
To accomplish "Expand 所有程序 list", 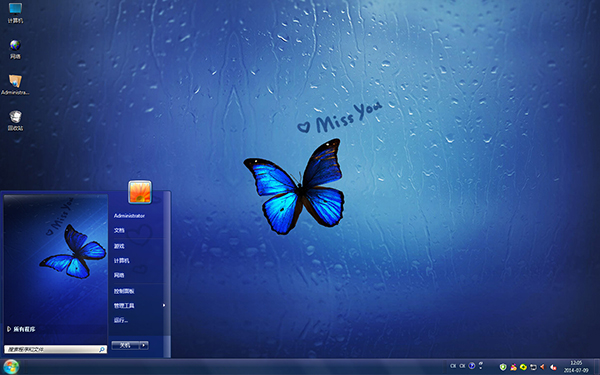I will [21, 329].
